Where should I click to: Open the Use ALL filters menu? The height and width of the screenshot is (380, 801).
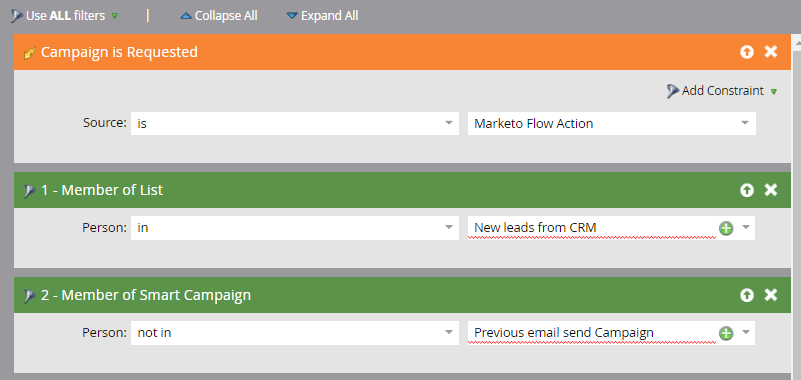pos(64,16)
